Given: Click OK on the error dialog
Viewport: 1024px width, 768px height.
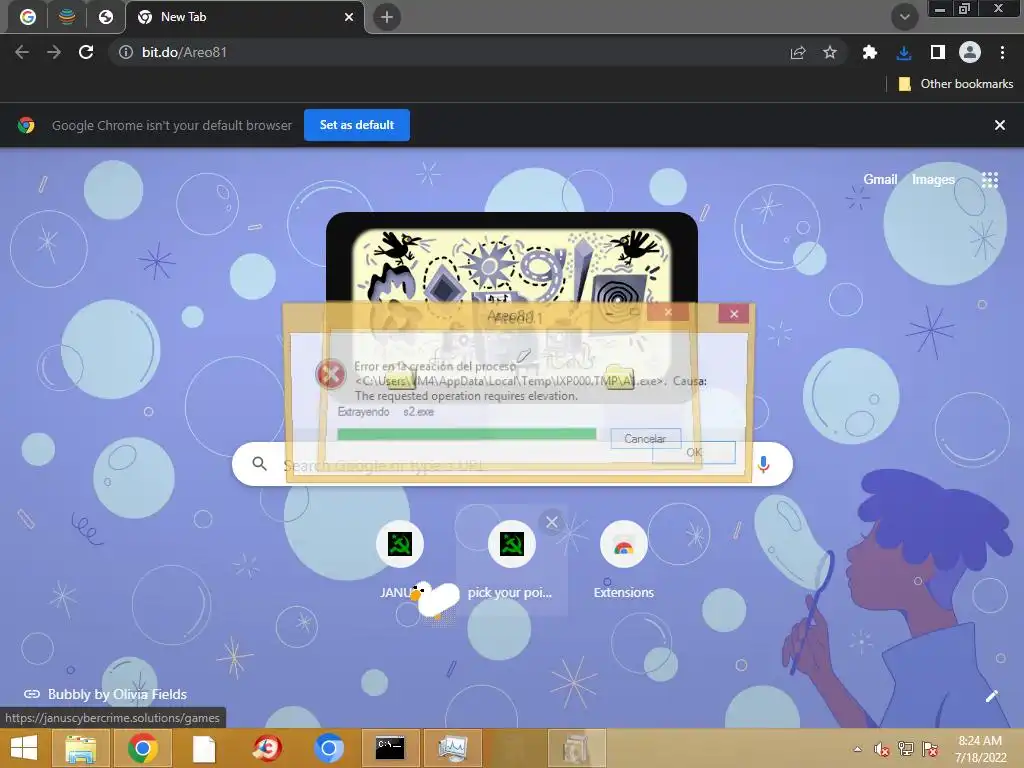Looking at the screenshot, I should click(694, 452).
